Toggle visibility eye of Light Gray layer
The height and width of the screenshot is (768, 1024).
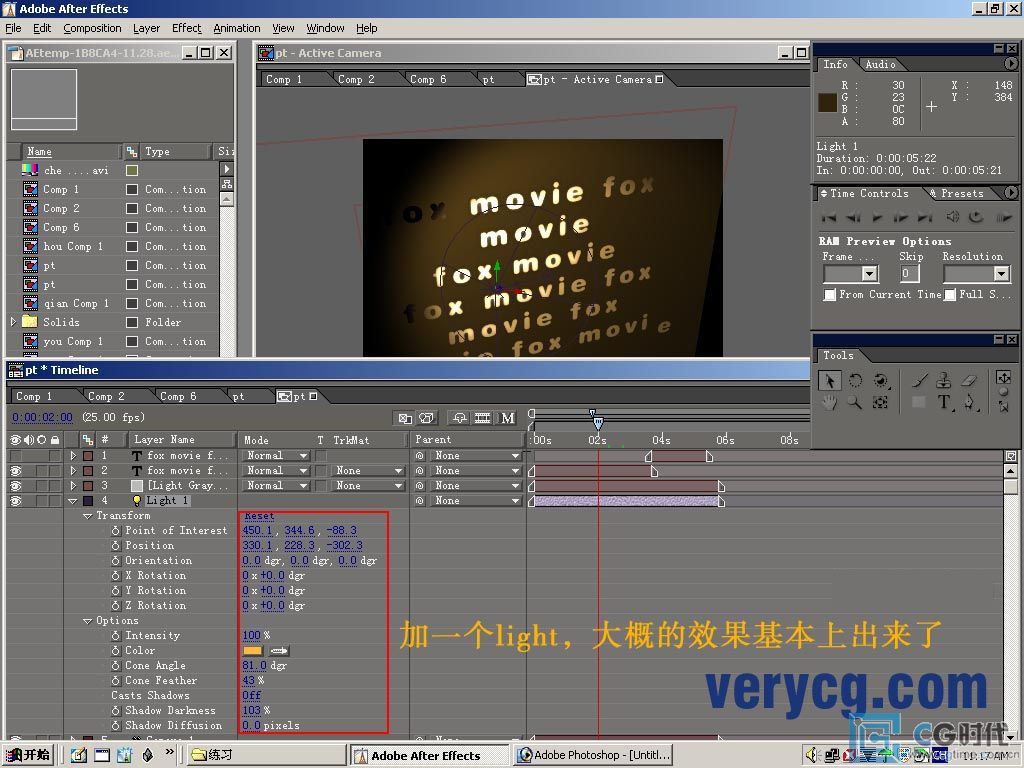click(x=16, y=485)
